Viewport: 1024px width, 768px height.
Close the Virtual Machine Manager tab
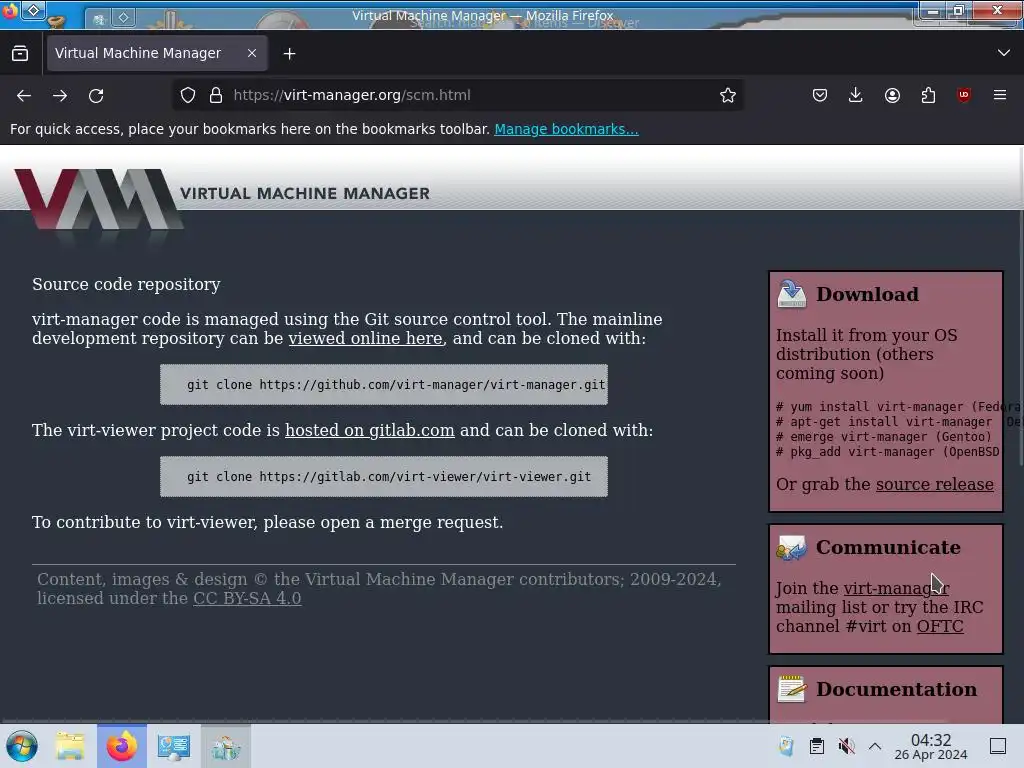point(252,54)
